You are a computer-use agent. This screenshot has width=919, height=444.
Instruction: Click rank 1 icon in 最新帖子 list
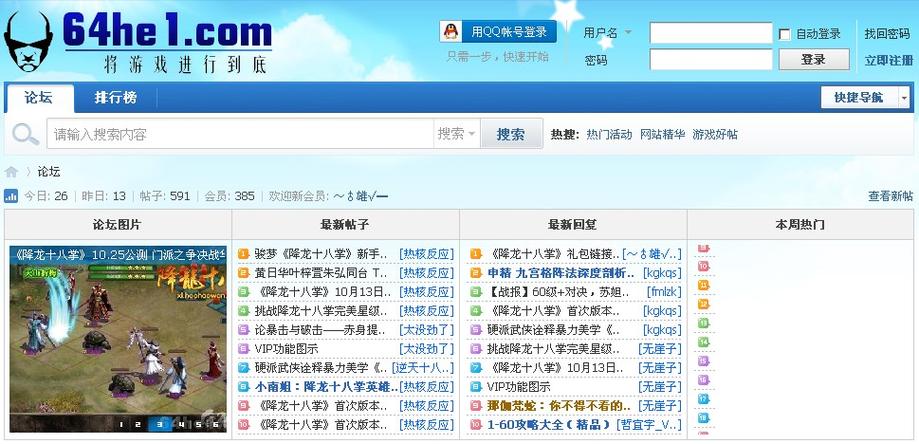[x=244, y=254]
